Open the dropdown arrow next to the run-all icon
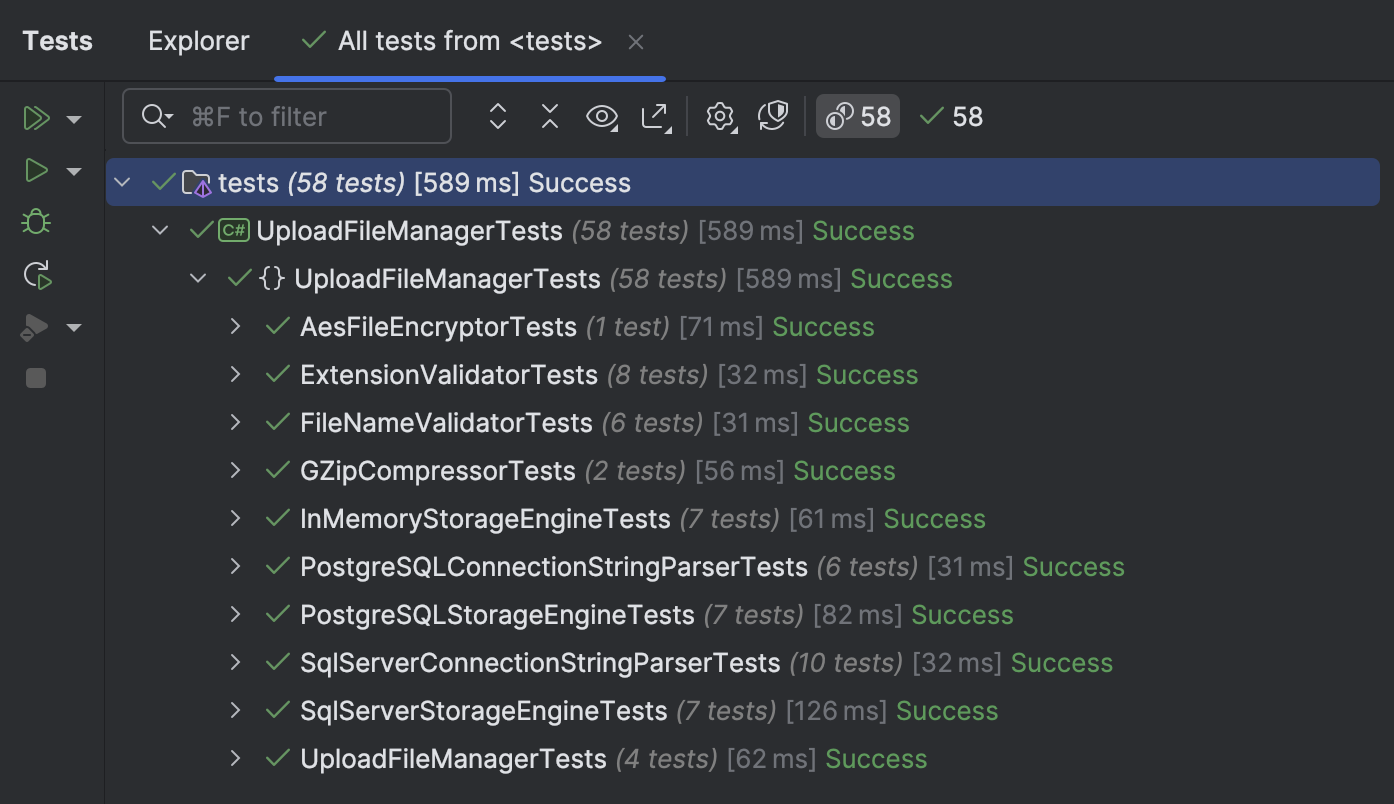Image resolution: width=1394 pixels, height=804 pixels. click(74, 118)
